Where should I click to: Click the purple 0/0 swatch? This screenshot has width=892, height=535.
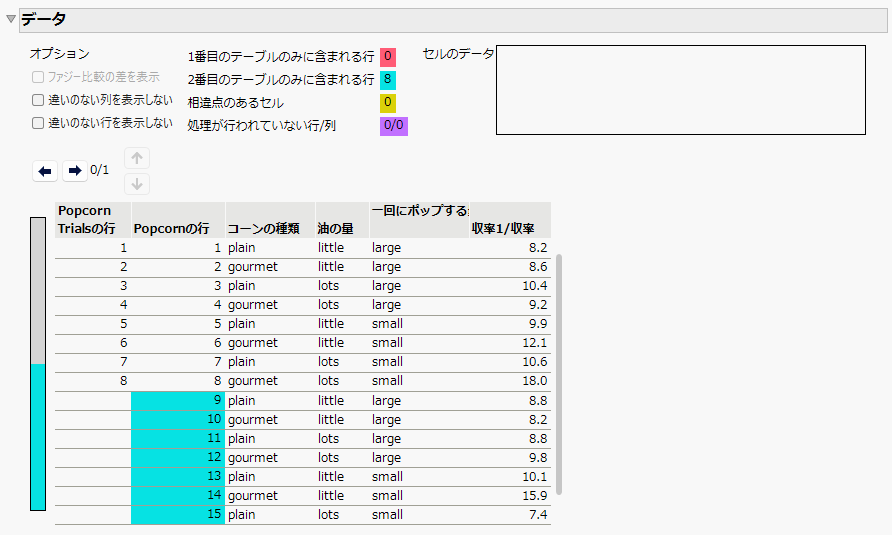pos(394,126)
